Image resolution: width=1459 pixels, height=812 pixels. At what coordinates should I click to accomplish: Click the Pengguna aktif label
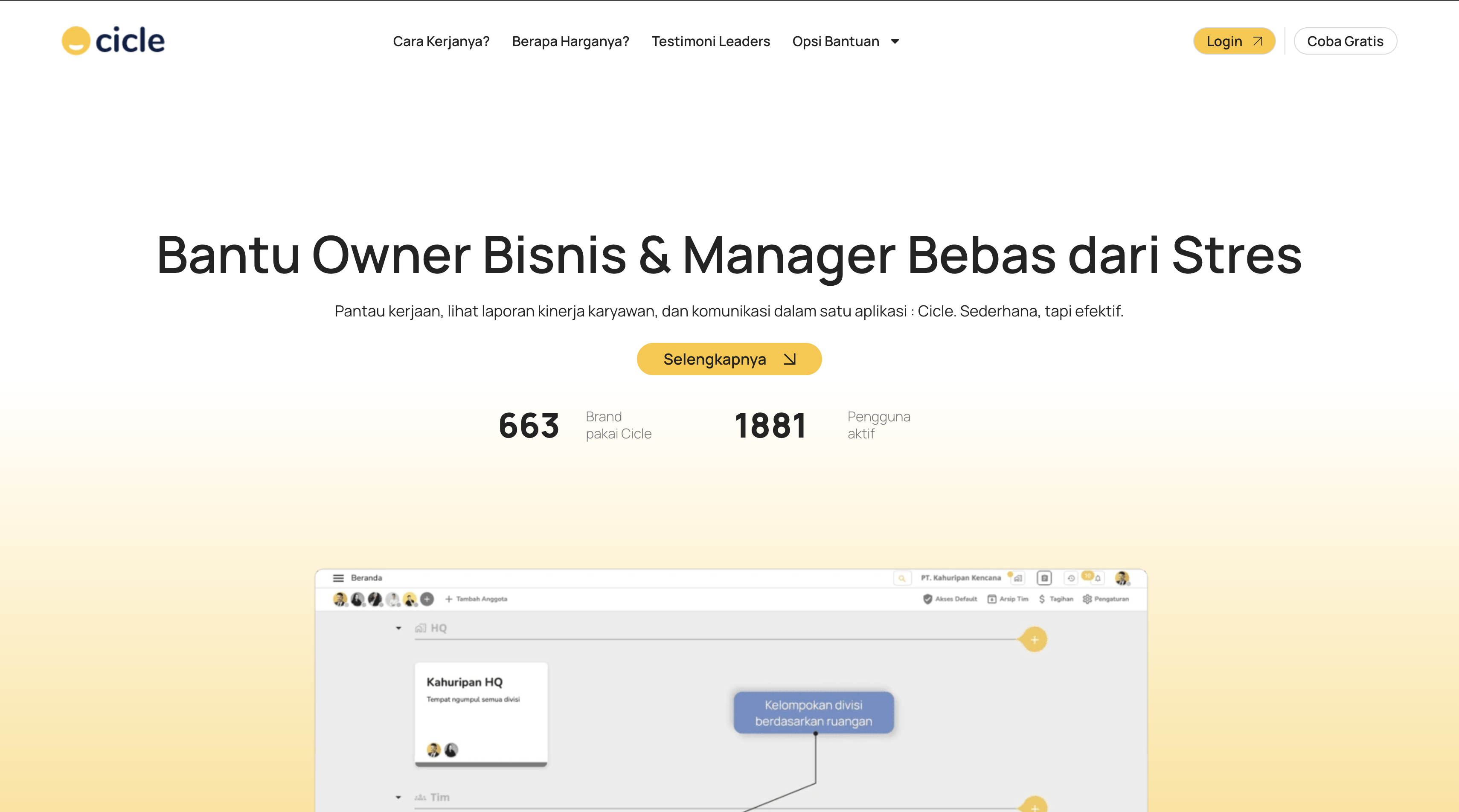tap(878, 425)
